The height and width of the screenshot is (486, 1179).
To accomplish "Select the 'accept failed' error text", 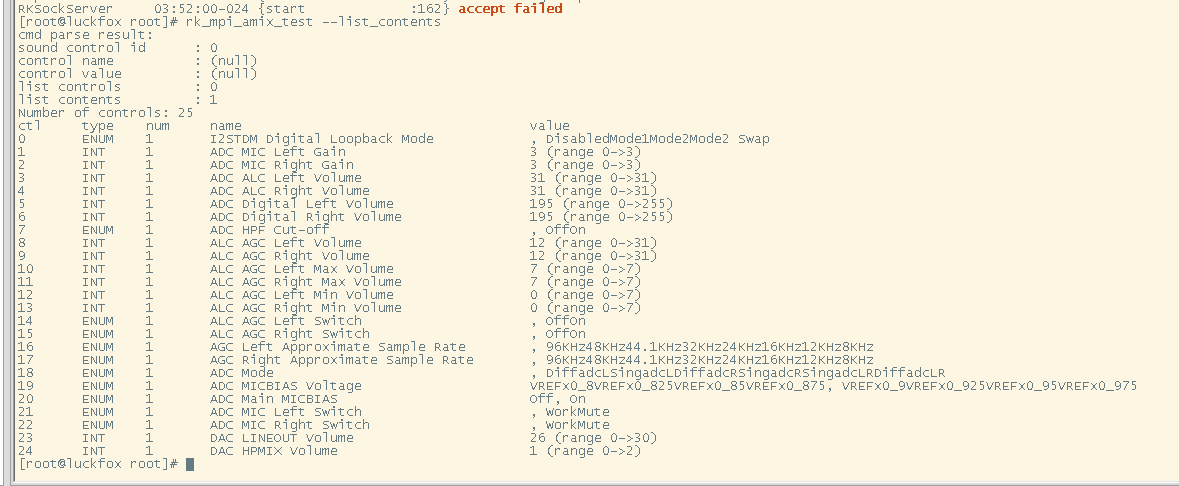I will [x=510, y=9].
